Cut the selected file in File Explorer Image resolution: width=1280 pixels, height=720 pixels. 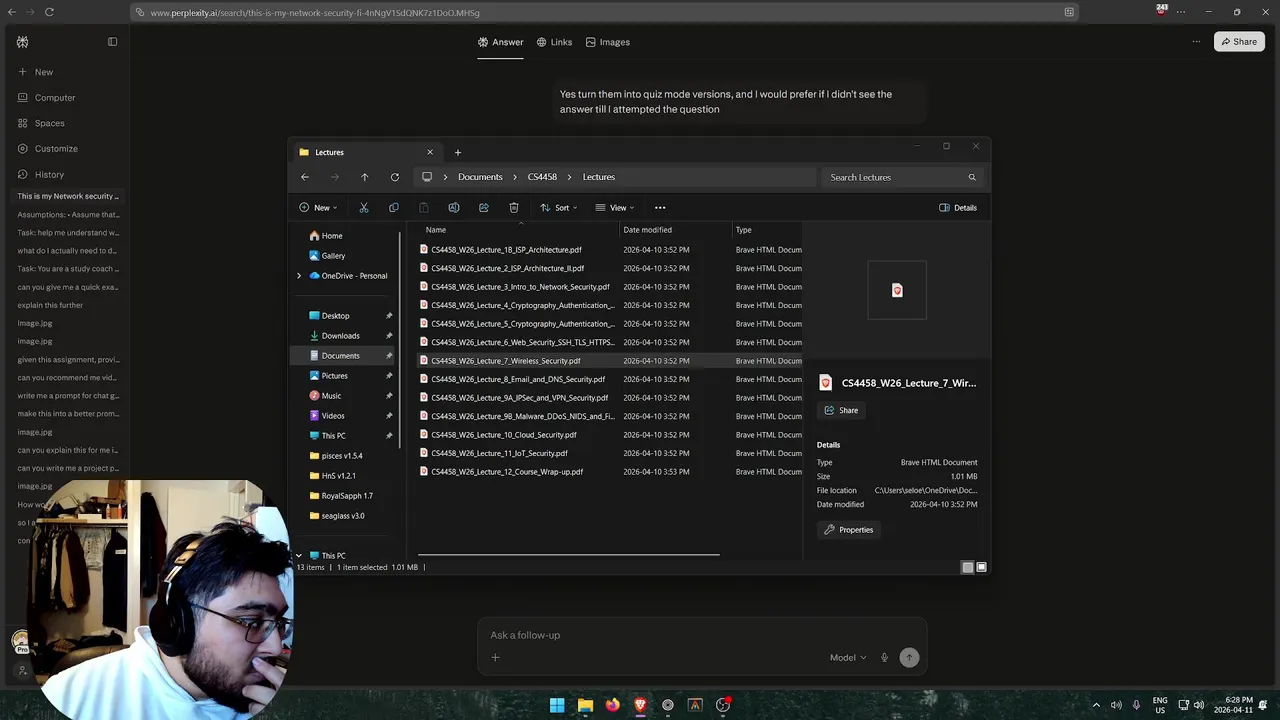[x=364, y=208]
